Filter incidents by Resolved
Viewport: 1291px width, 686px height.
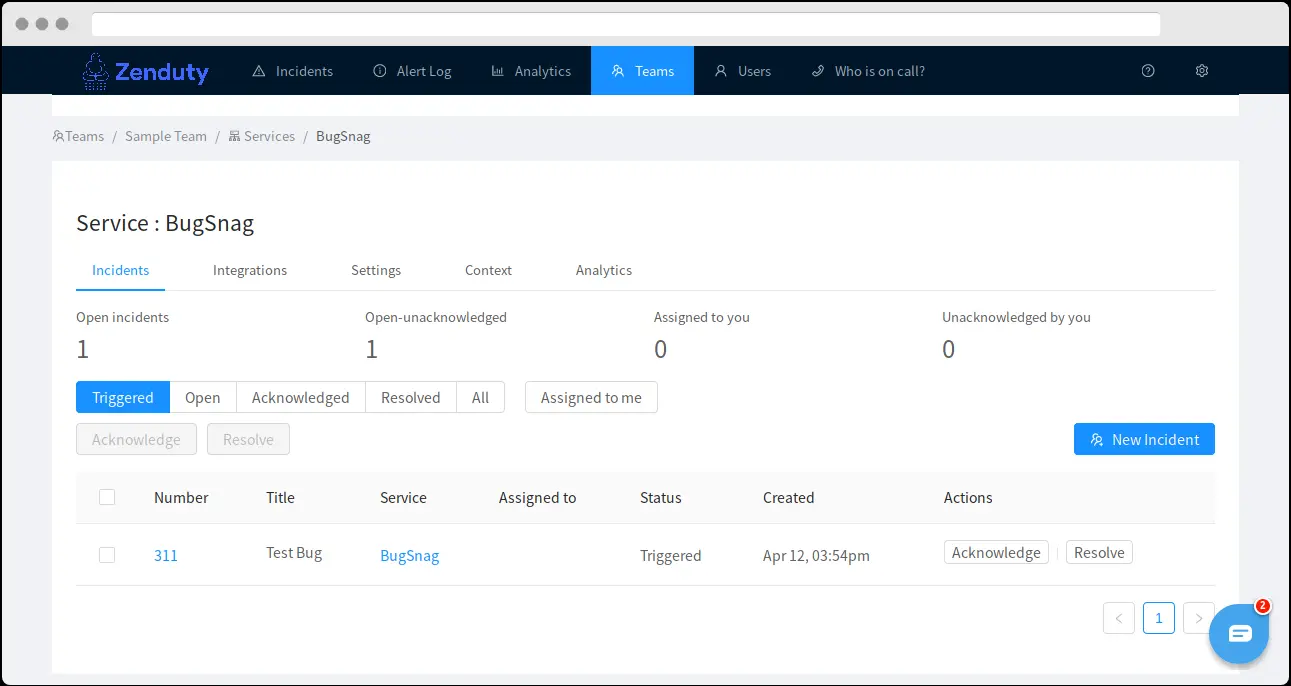point(411,397)
